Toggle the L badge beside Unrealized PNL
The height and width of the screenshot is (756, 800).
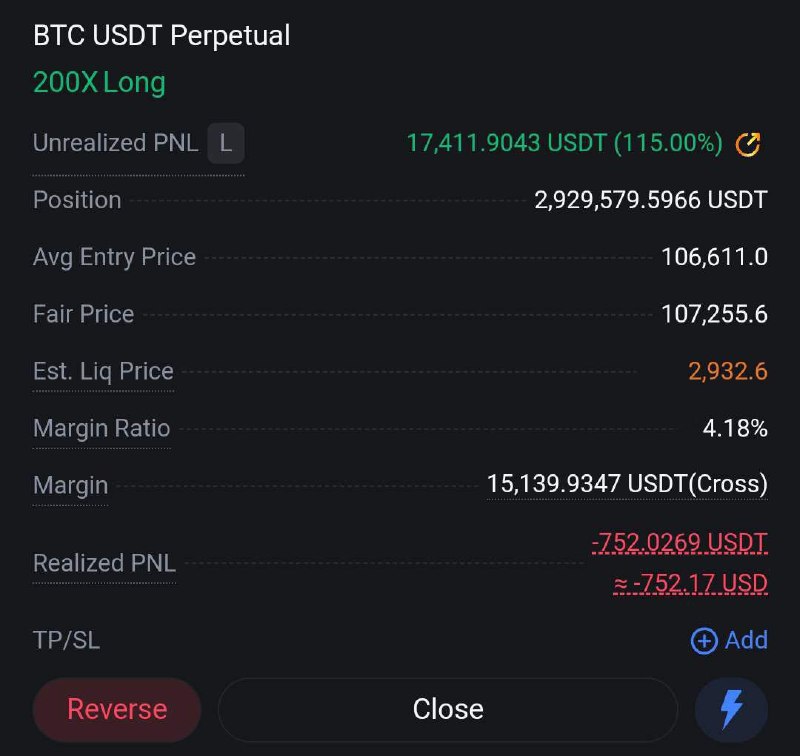[x=226, y=143]
